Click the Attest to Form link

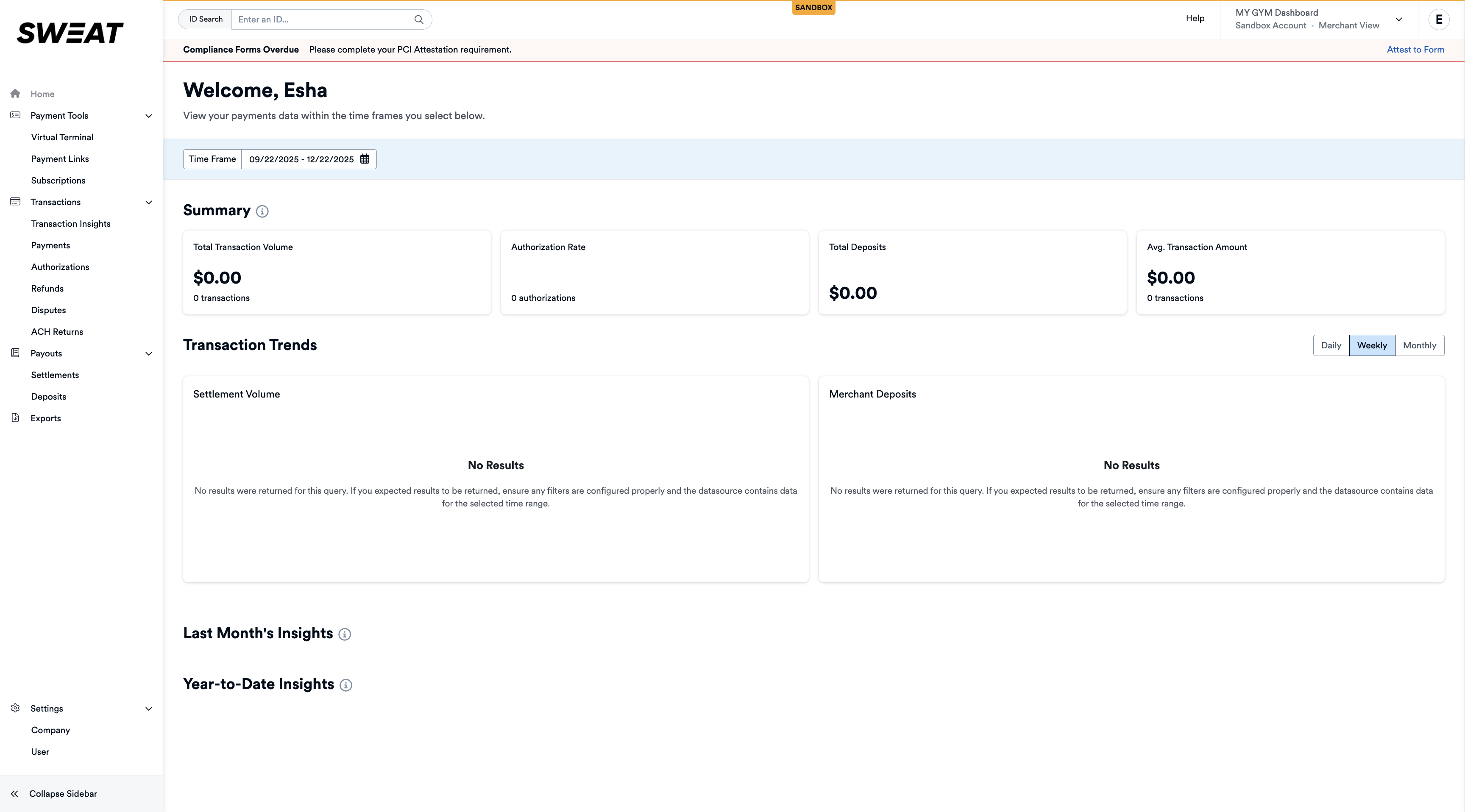point(1415,50)
